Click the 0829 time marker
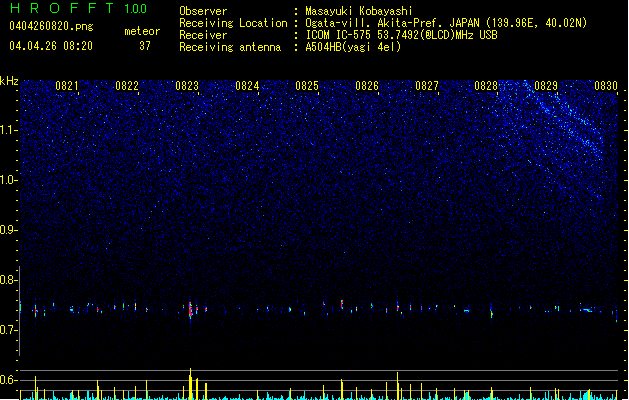The image size is (629, 400). click(x=546, y=86)
